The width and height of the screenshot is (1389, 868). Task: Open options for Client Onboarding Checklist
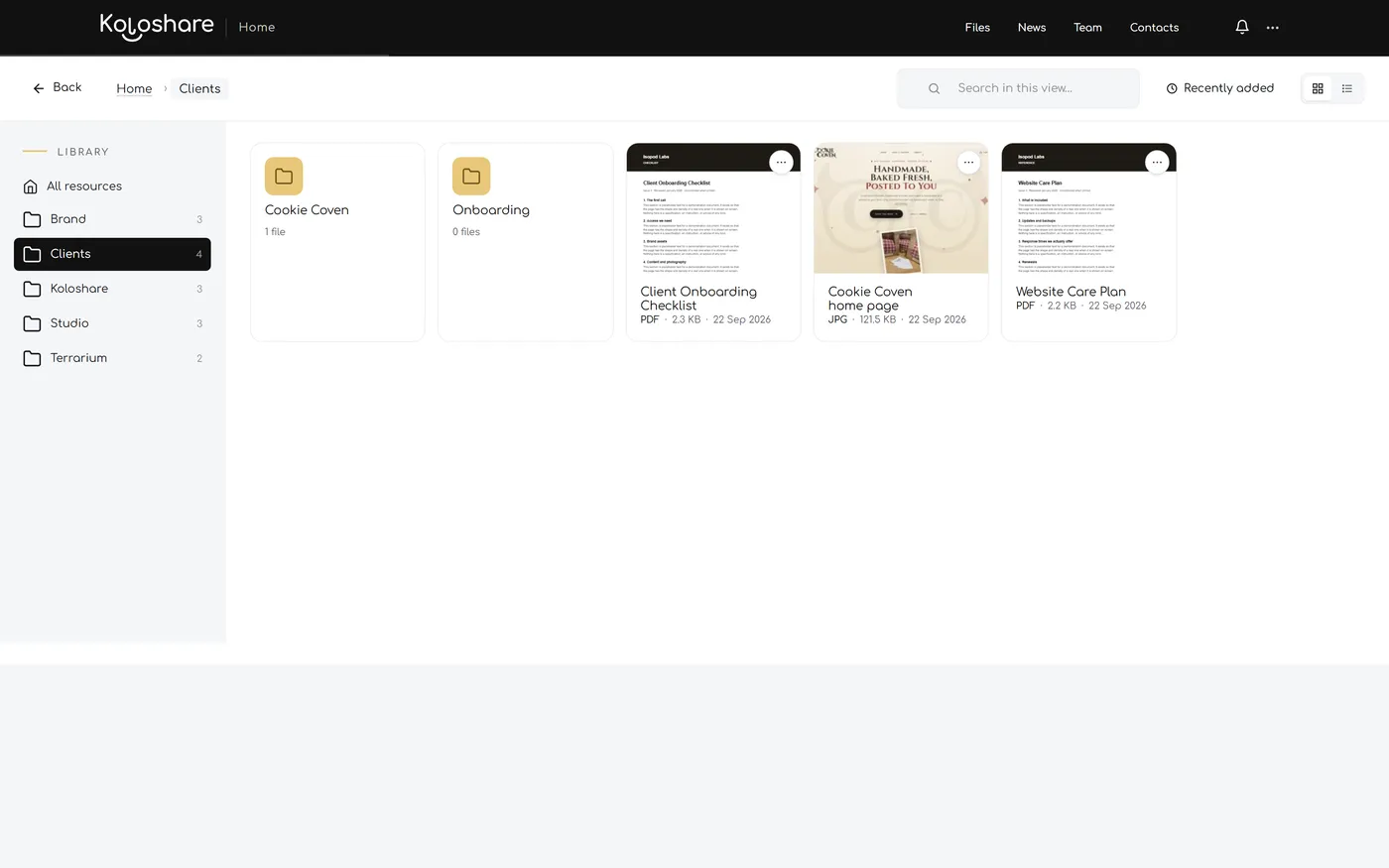tap(781, 162)
